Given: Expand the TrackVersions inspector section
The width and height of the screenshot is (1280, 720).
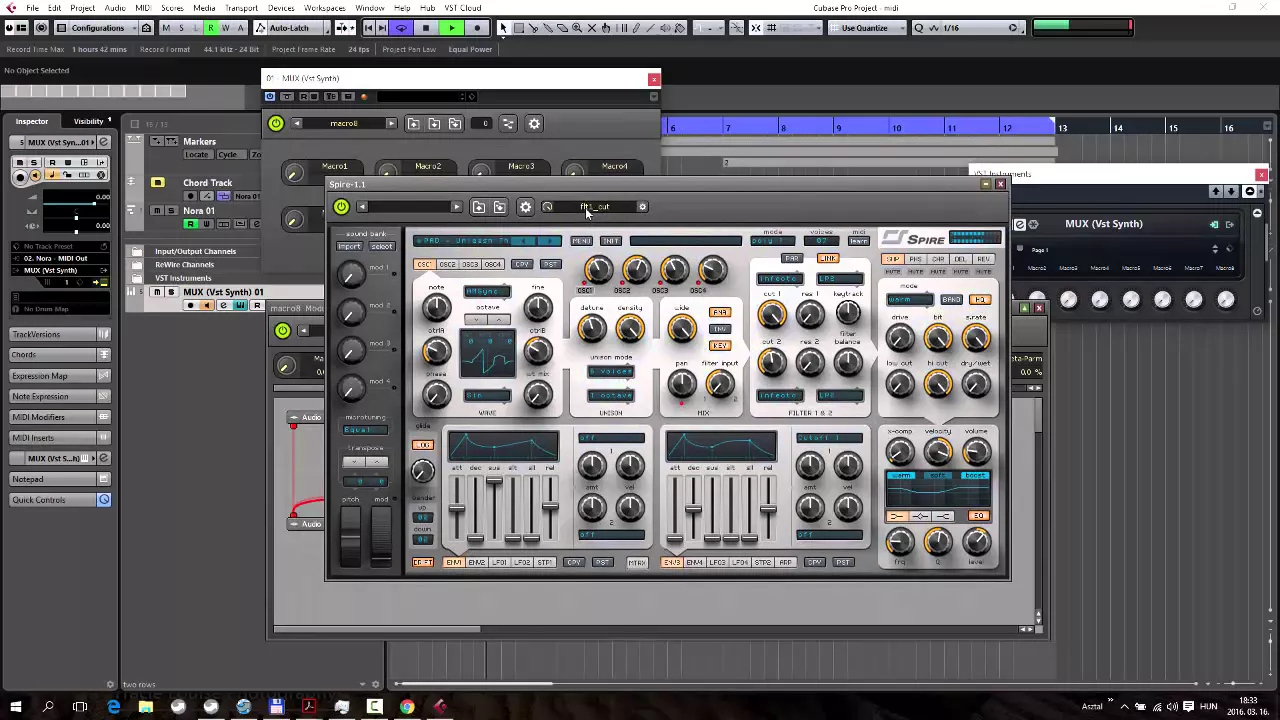Looking at the screenshot, I should coord(58,334).
